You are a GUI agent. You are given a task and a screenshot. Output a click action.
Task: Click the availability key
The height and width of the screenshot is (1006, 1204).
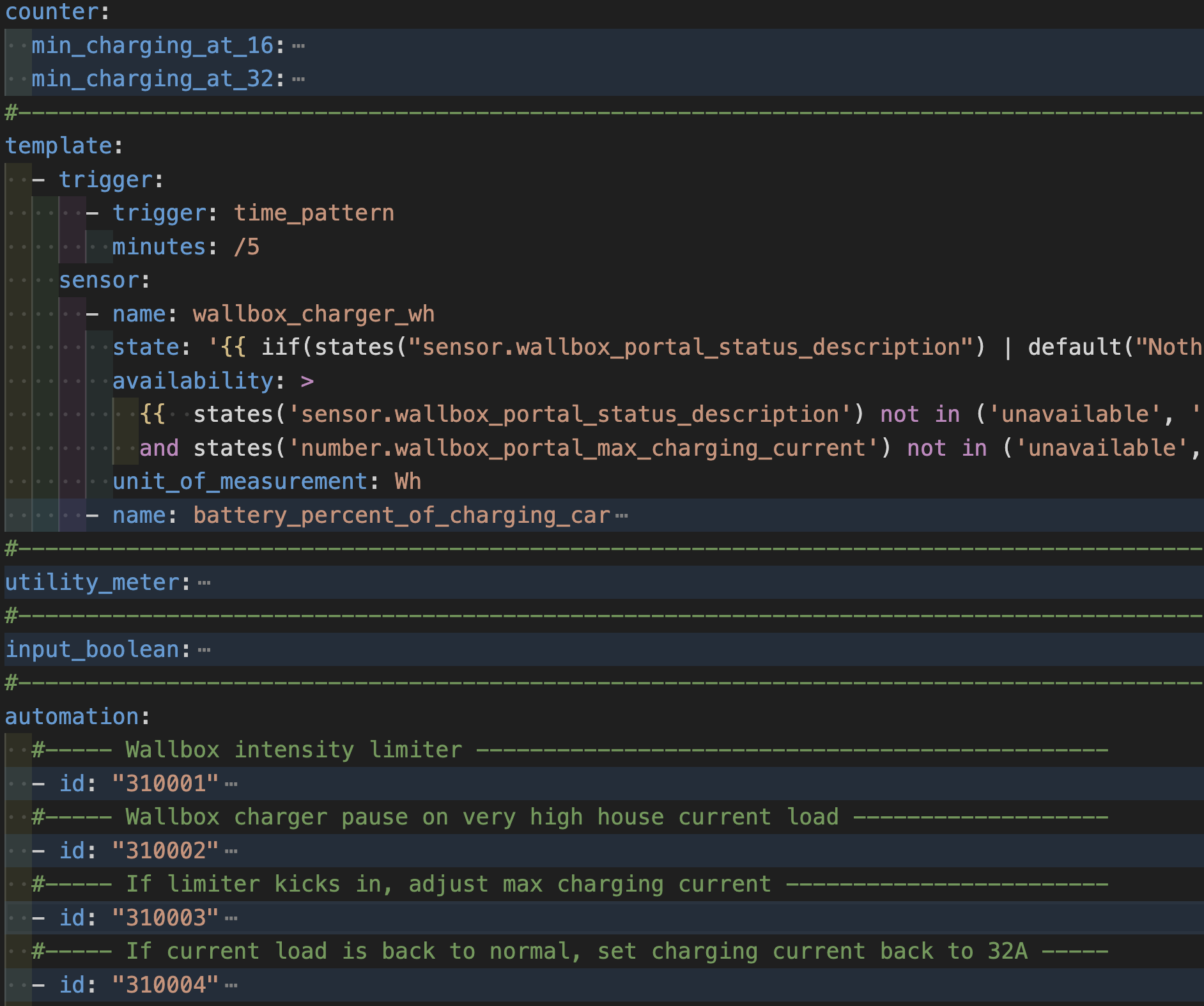(193, 381)
